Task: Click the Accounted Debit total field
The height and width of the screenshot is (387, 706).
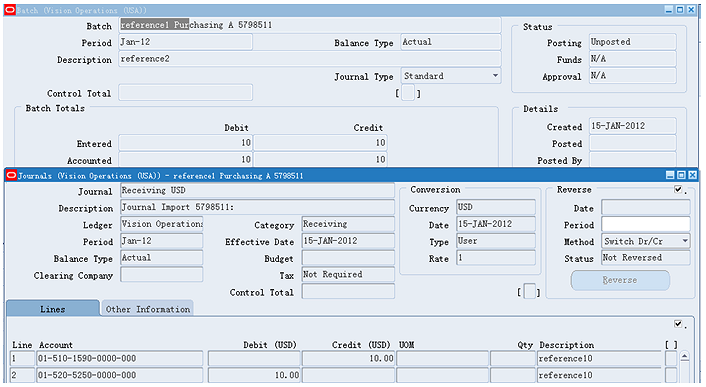Action: (x=186, y=160)
